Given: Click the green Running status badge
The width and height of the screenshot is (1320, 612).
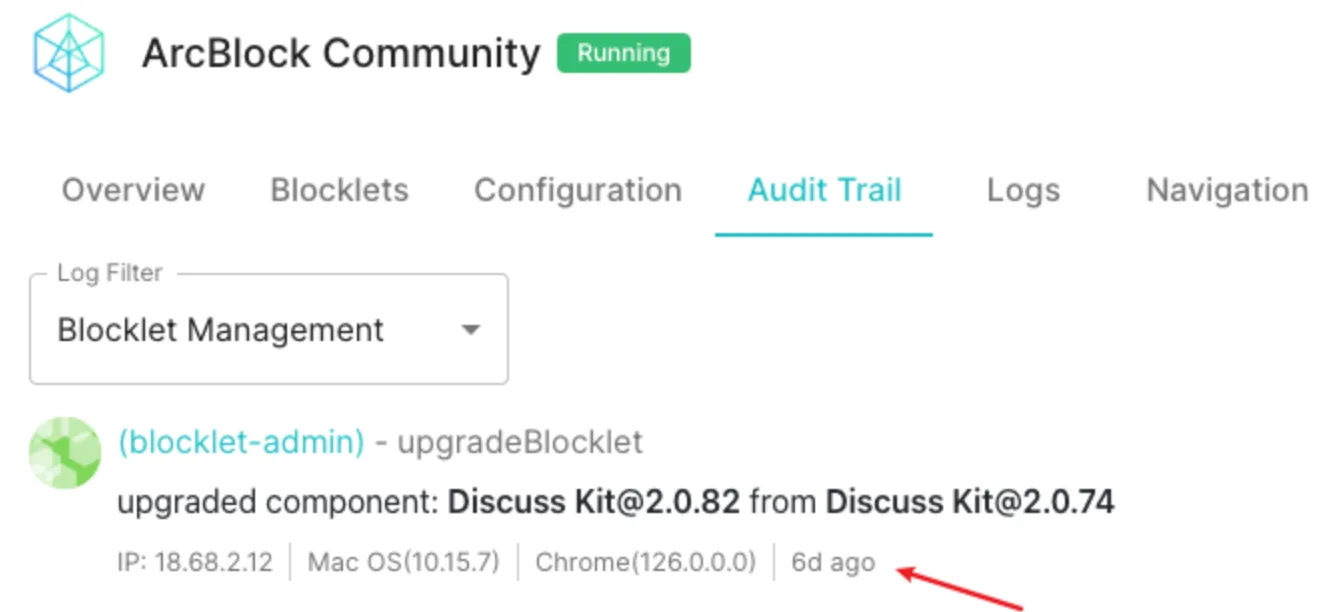Looking at the screenshot, I should [x=624, y=53].
